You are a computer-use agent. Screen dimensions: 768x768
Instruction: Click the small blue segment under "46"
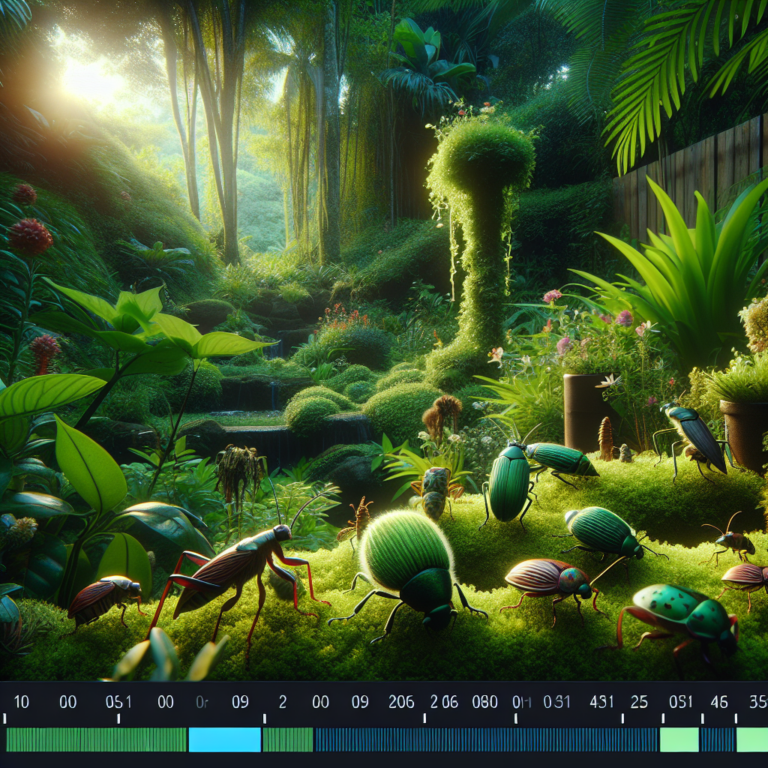[718, 740]
